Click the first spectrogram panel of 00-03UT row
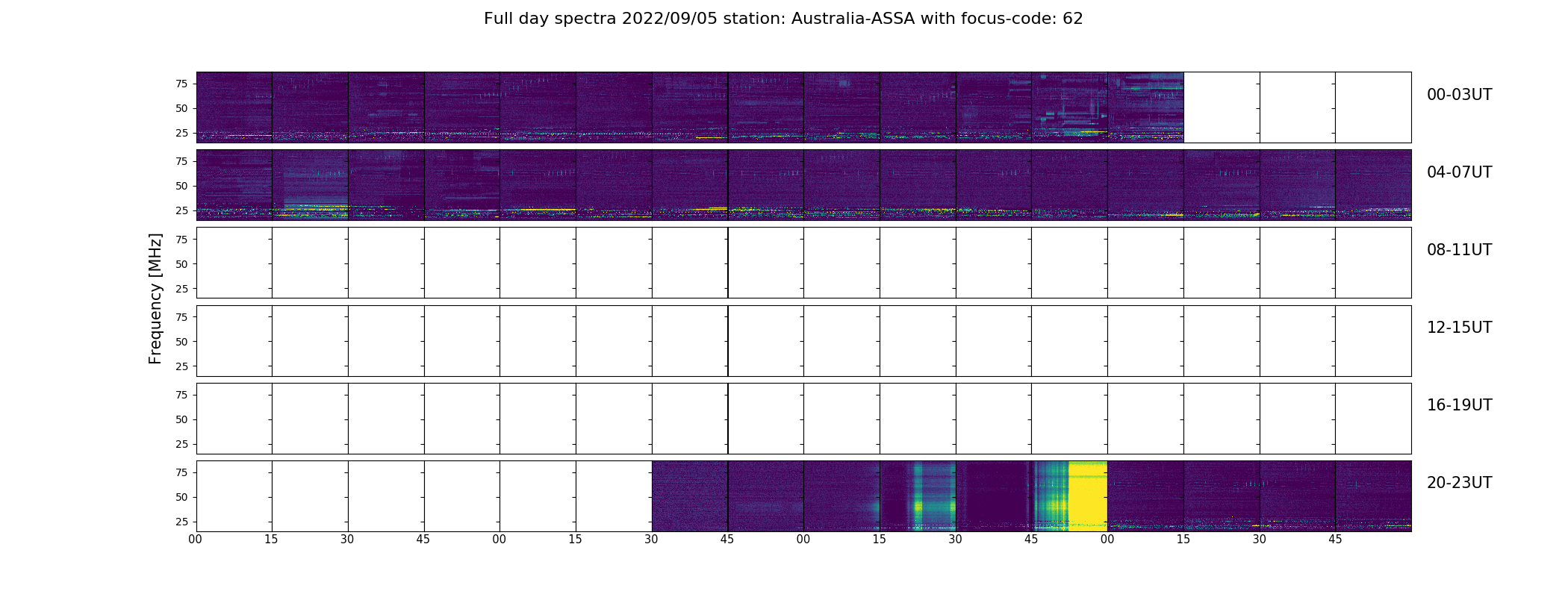 pos(234,107)
